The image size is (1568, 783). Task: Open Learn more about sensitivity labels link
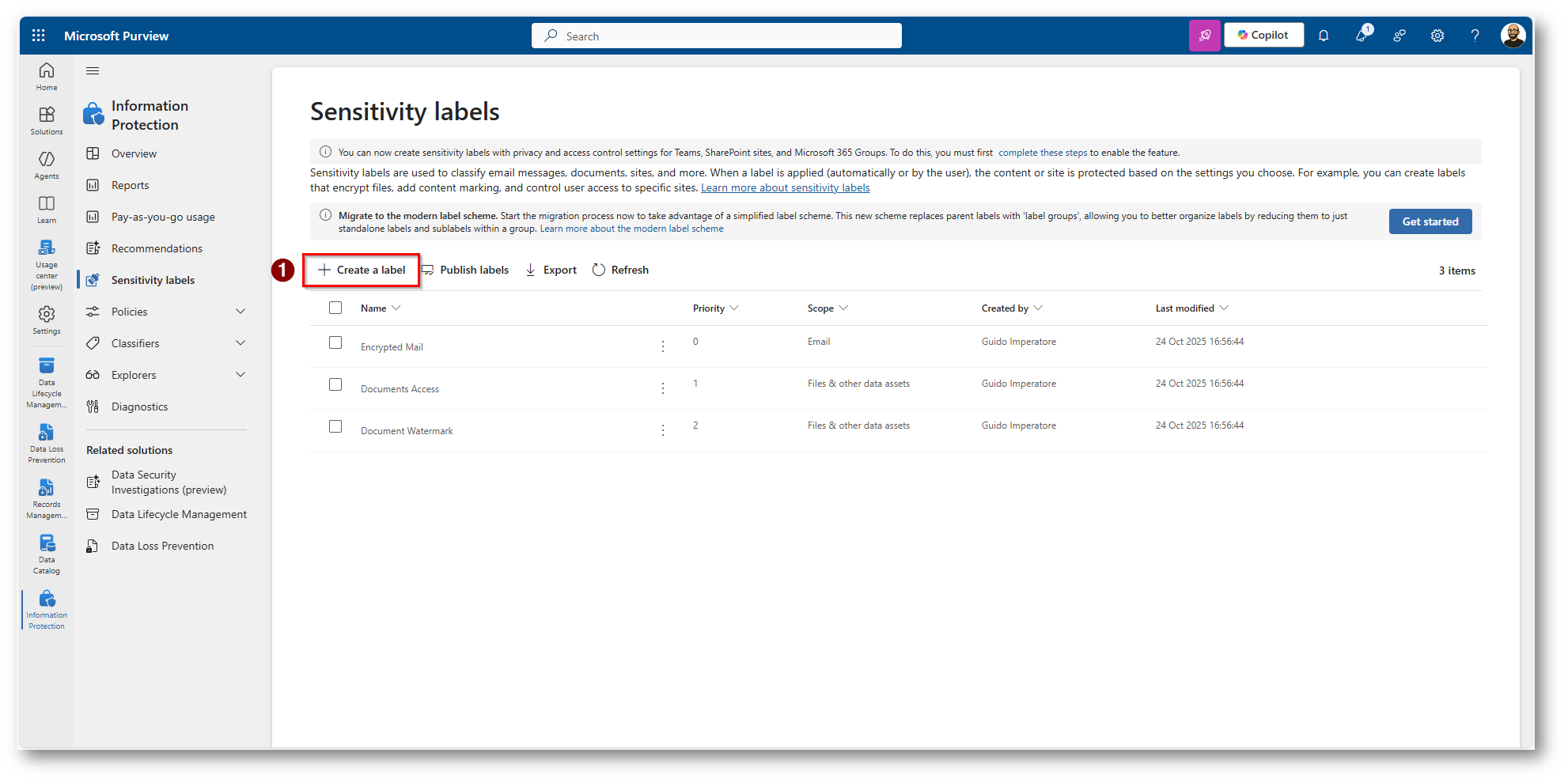785,188
